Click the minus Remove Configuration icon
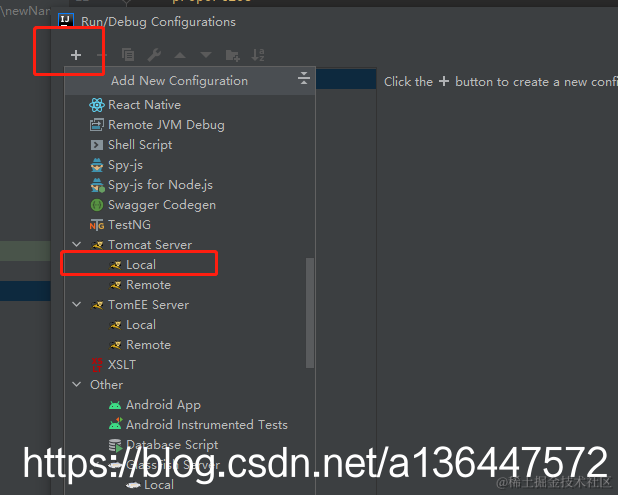This screenshot has width=618, height=495. [102, 55]
